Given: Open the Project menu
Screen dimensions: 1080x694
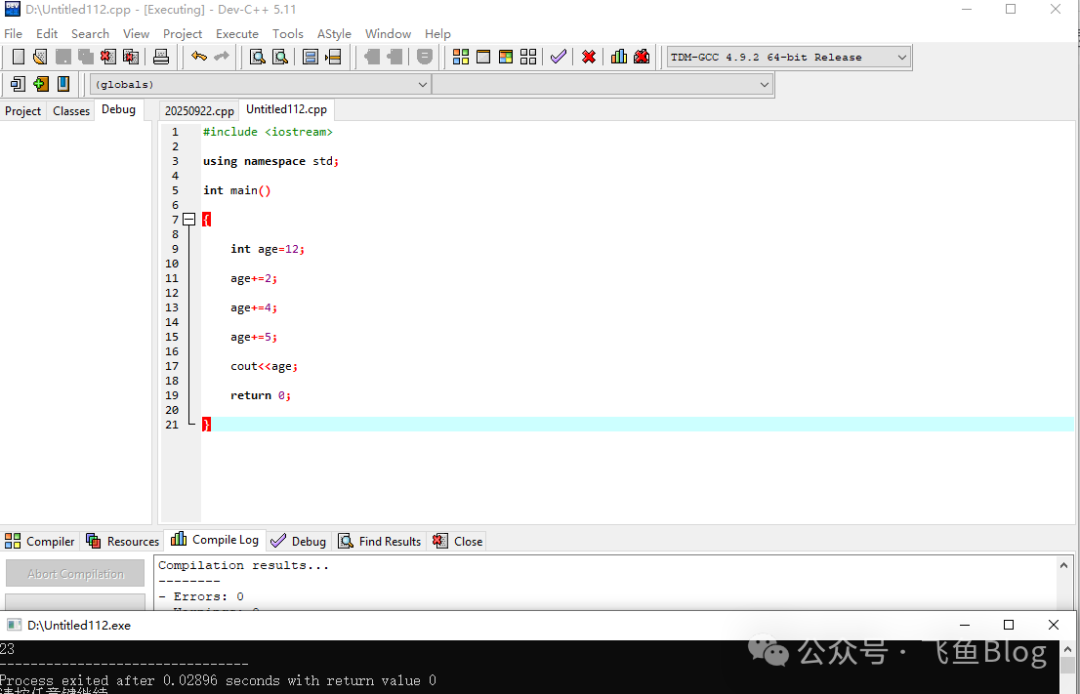Looking at the screenshot, I should pos(183,34).
